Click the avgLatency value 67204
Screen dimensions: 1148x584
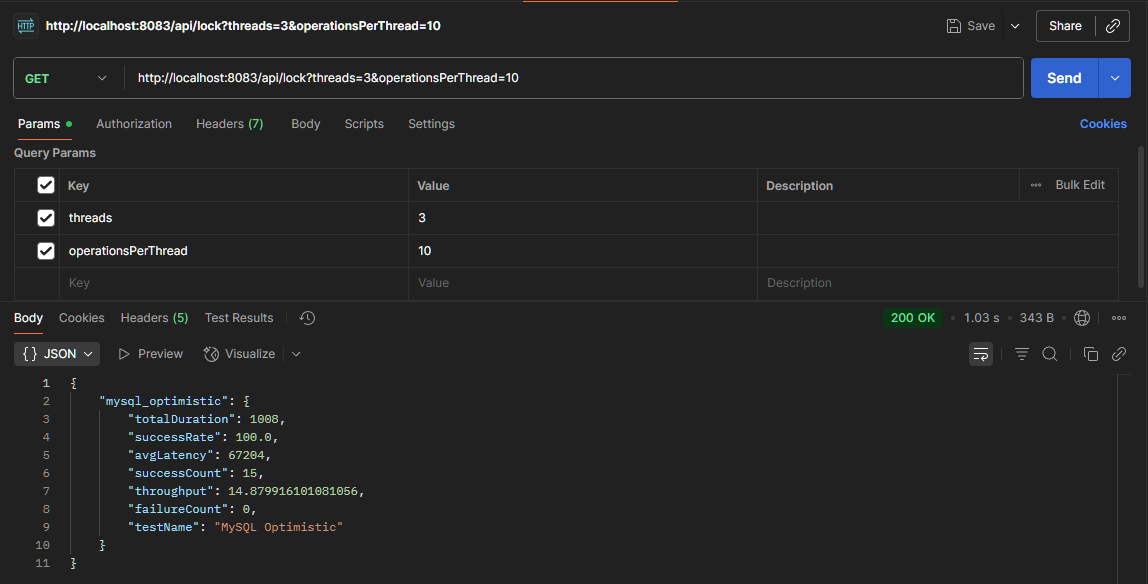[x=246, y=455]
